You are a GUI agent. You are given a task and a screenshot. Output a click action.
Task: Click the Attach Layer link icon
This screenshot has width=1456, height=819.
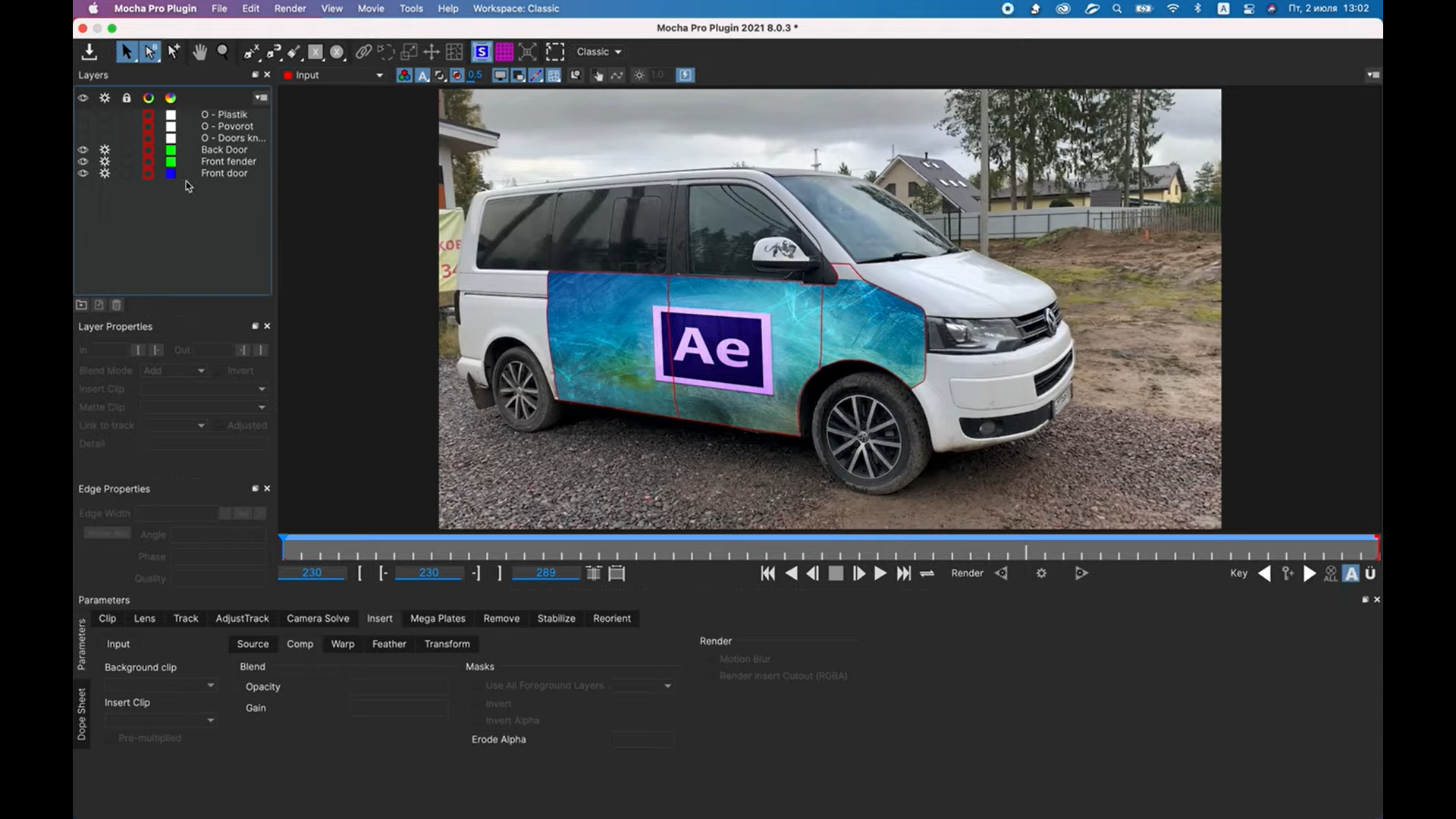pos(363,52)
